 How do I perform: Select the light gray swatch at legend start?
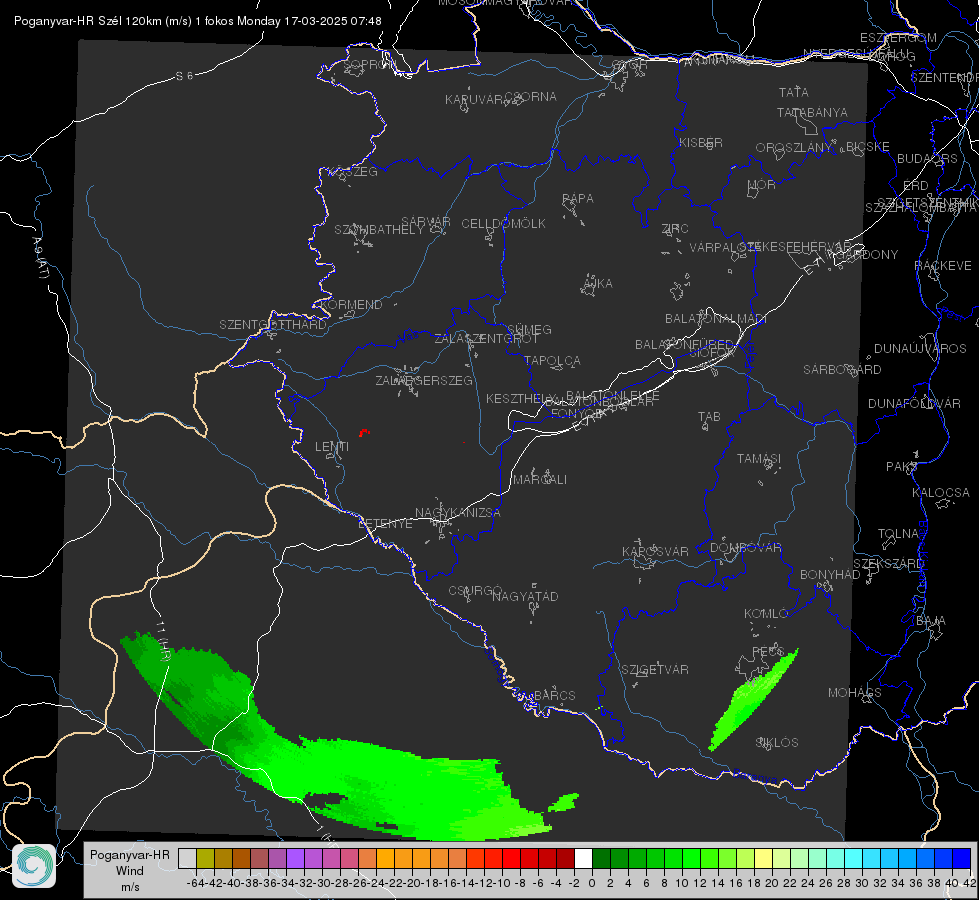(187, 858)
